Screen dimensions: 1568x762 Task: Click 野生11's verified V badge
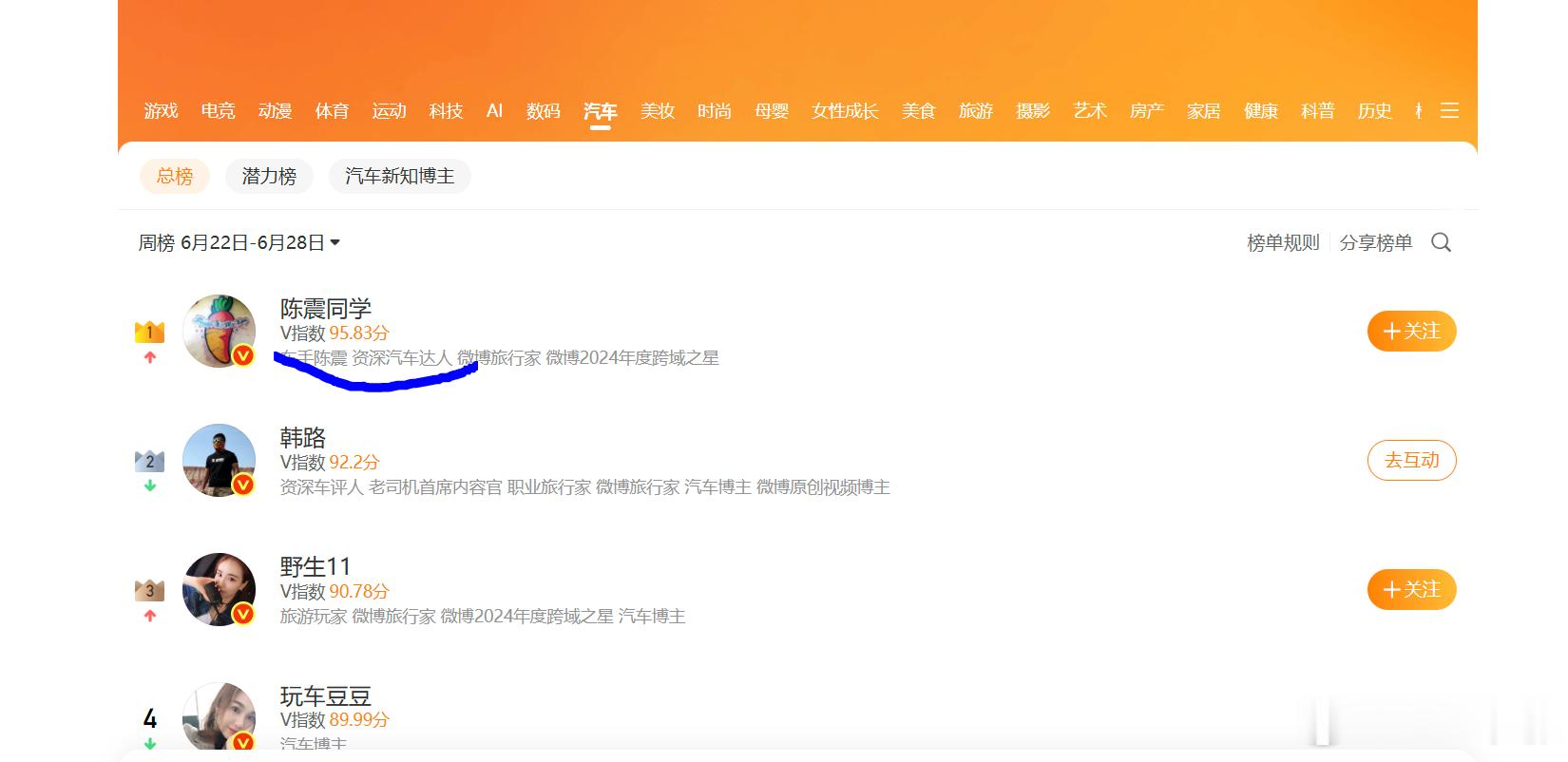pos(244,615)
